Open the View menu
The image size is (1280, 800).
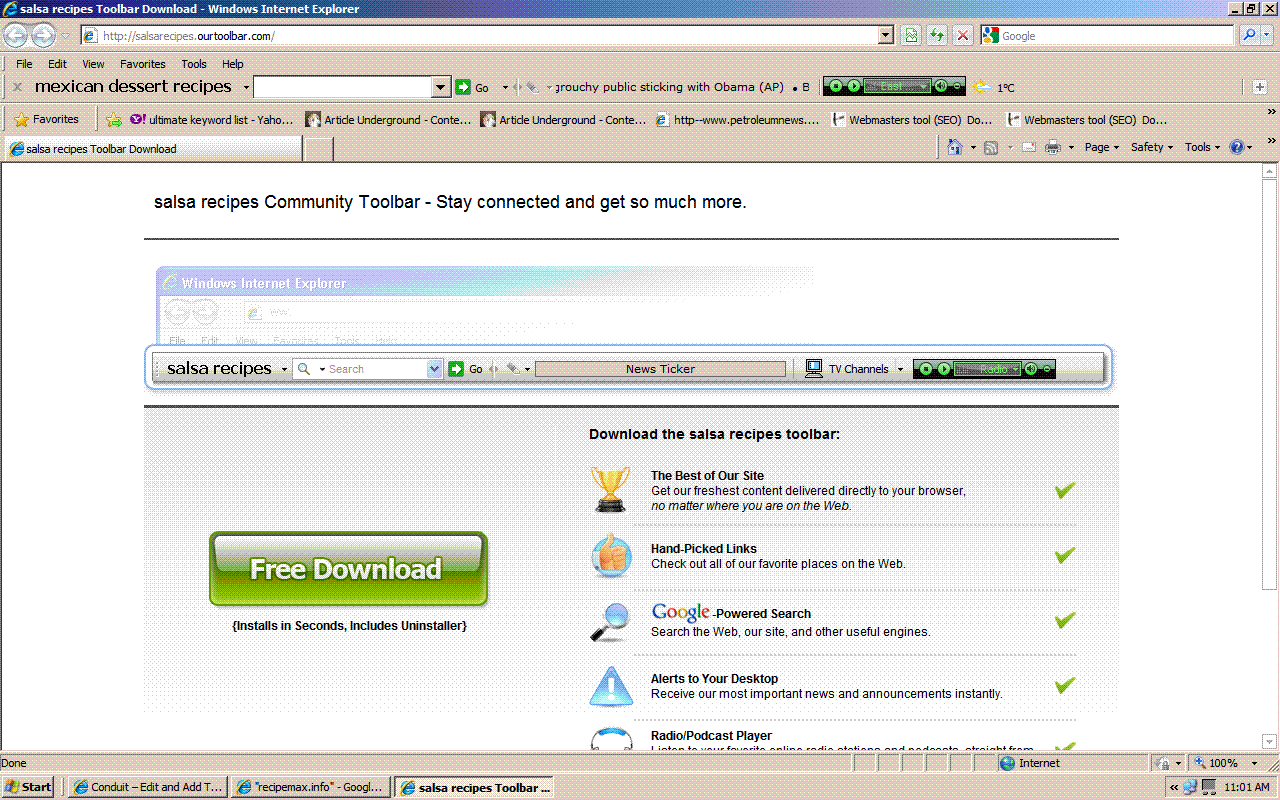(93, 64)
